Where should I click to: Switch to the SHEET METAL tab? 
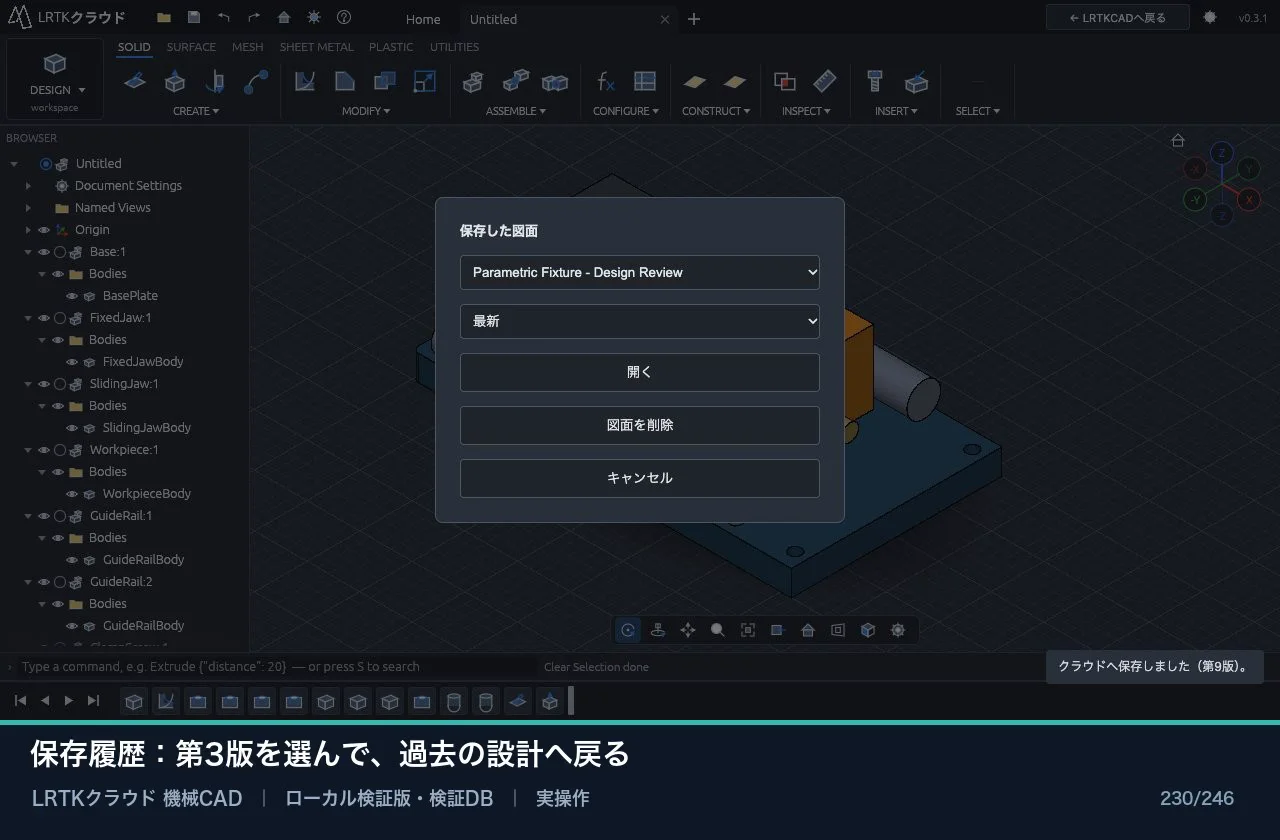coord(316,47)
